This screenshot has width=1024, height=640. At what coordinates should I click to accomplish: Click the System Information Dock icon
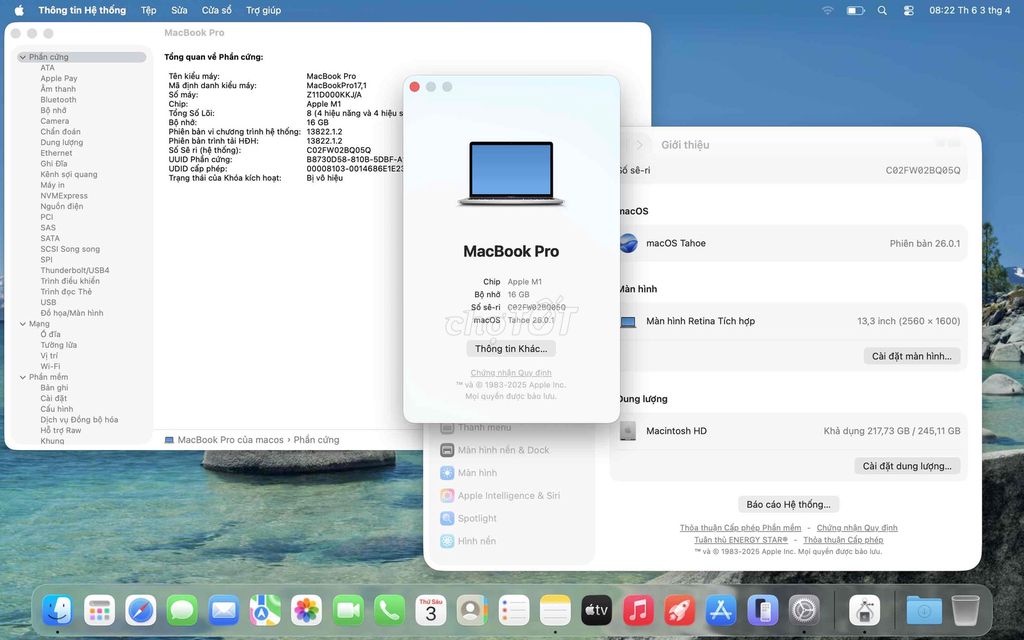[x=865, y=611]
